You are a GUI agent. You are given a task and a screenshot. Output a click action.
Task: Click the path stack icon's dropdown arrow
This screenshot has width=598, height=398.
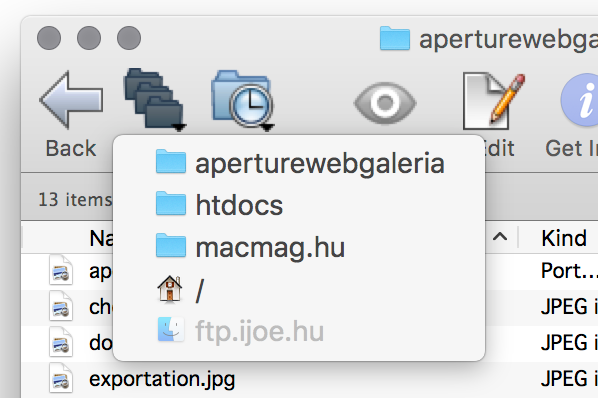[178, 127]
